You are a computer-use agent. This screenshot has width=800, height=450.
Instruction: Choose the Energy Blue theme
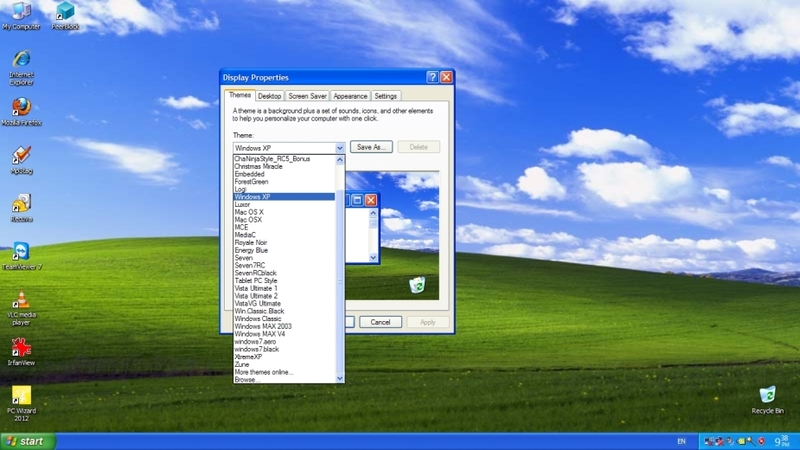tap(284, 251)
